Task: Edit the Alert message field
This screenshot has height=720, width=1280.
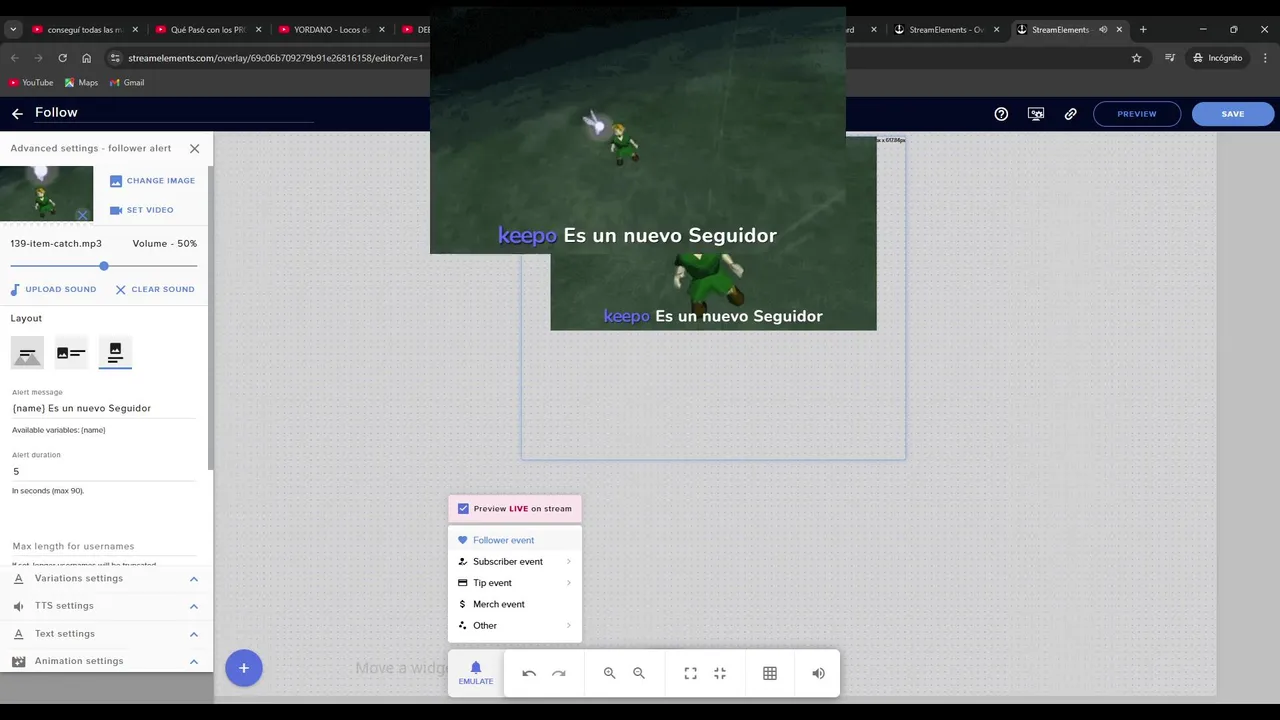Action: [104, 408]
